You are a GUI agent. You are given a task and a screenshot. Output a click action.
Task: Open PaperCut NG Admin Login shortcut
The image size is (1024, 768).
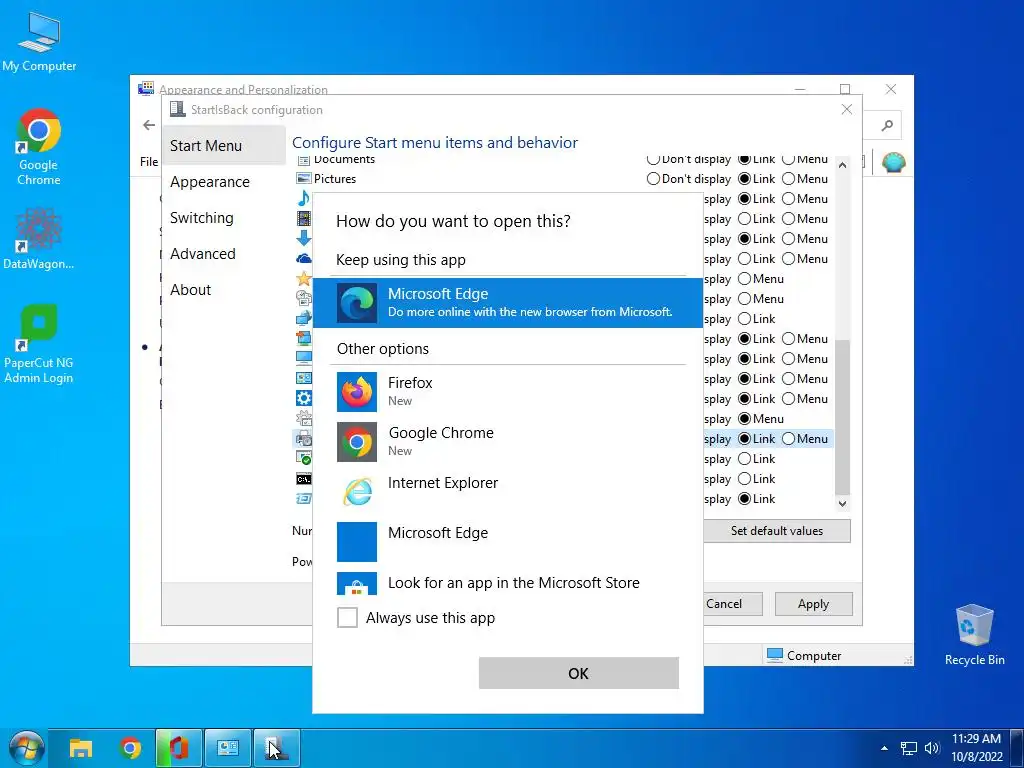[x=39, y=344]
